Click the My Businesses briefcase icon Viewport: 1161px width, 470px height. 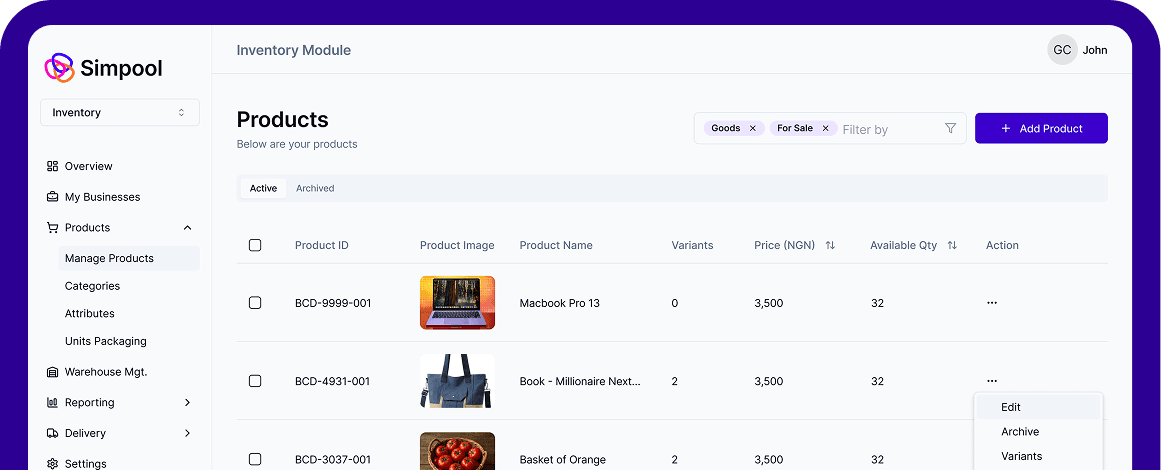coord(52,197)
